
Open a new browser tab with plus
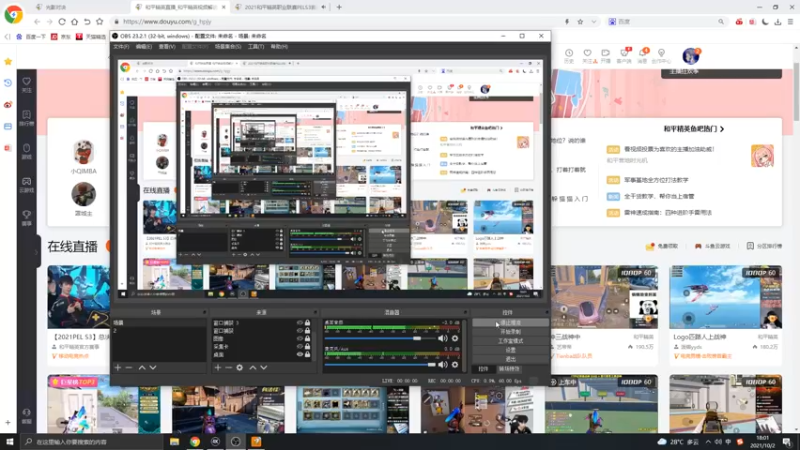(339, 7)
